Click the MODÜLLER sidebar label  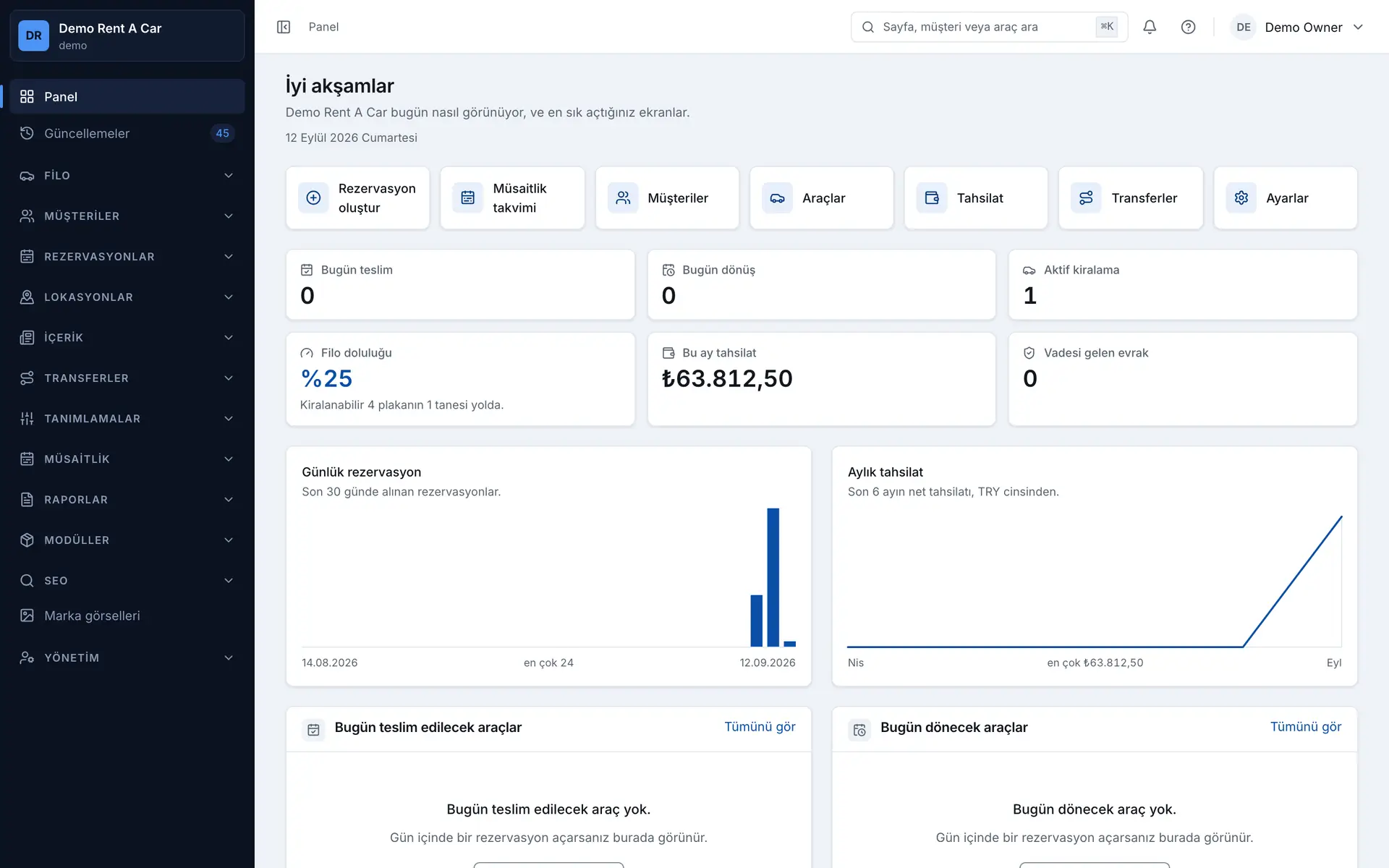coord(77,540)
